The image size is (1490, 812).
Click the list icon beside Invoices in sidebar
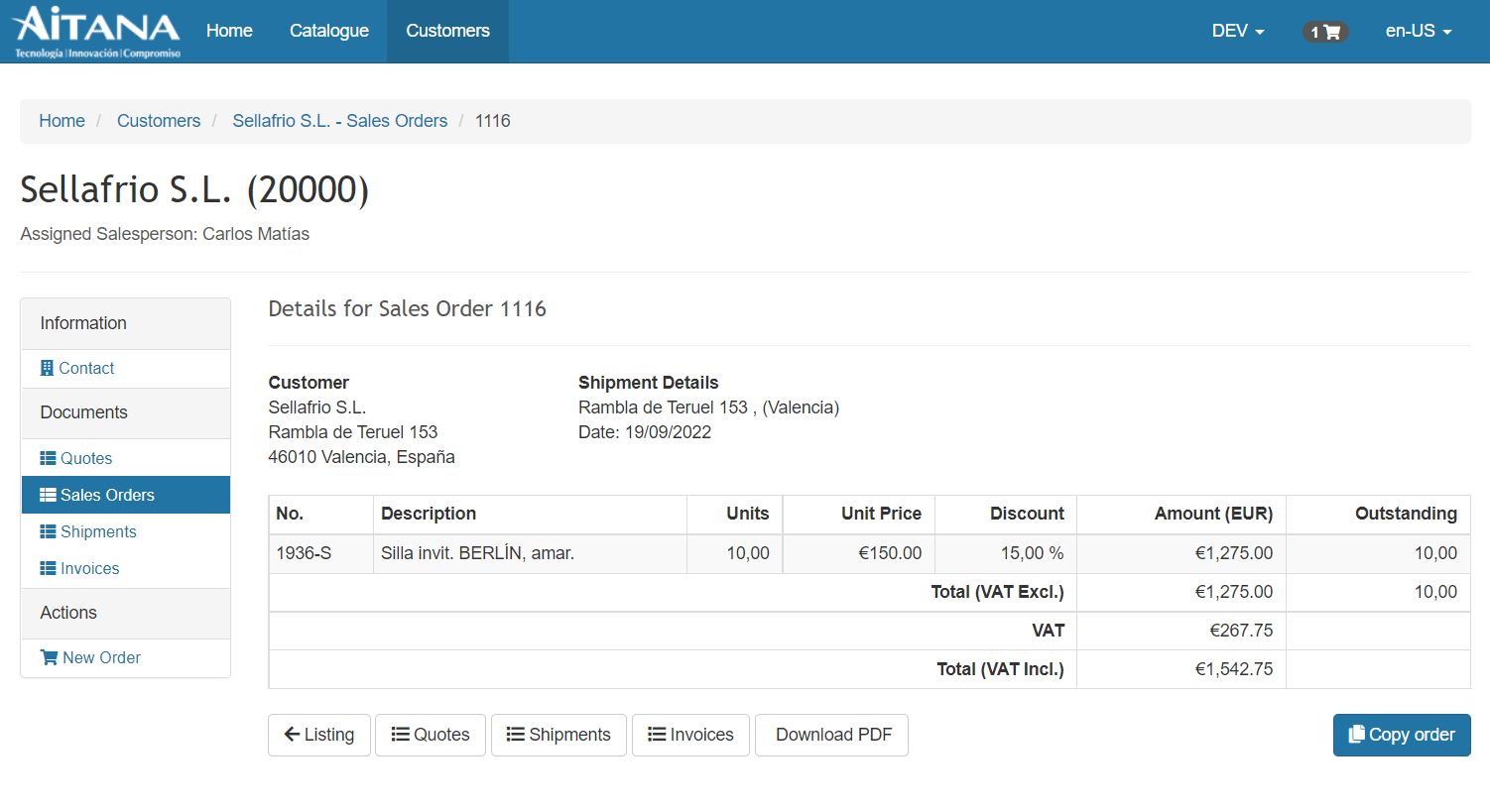pos(48,568)
